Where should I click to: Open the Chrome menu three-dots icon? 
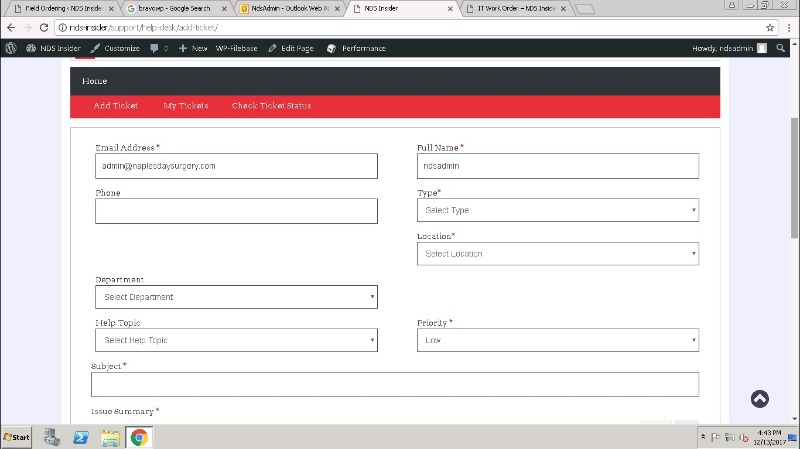tap(789, 27)
